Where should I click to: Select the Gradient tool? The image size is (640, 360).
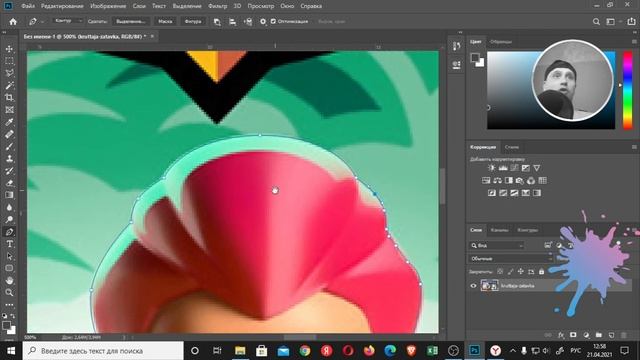click(x=9, y=195)
